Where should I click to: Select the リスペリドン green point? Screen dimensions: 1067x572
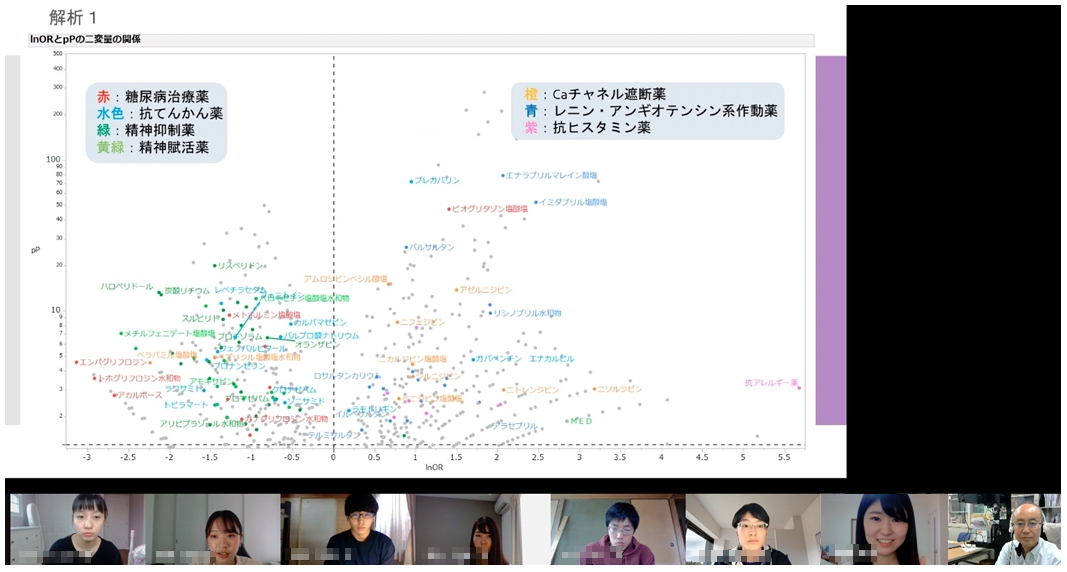click(x=215, y=265)
